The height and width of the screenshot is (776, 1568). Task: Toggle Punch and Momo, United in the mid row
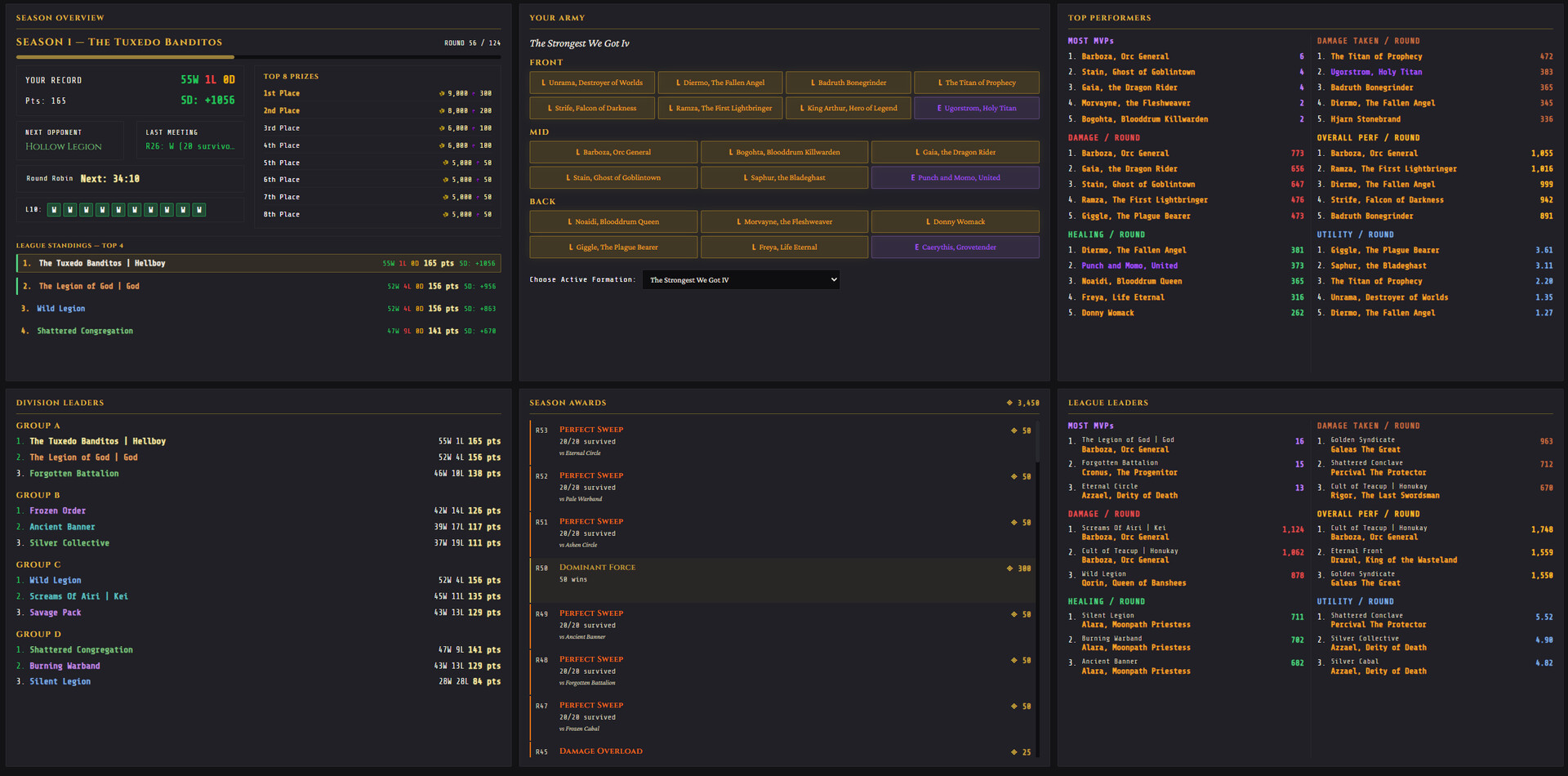pos(955,177)
